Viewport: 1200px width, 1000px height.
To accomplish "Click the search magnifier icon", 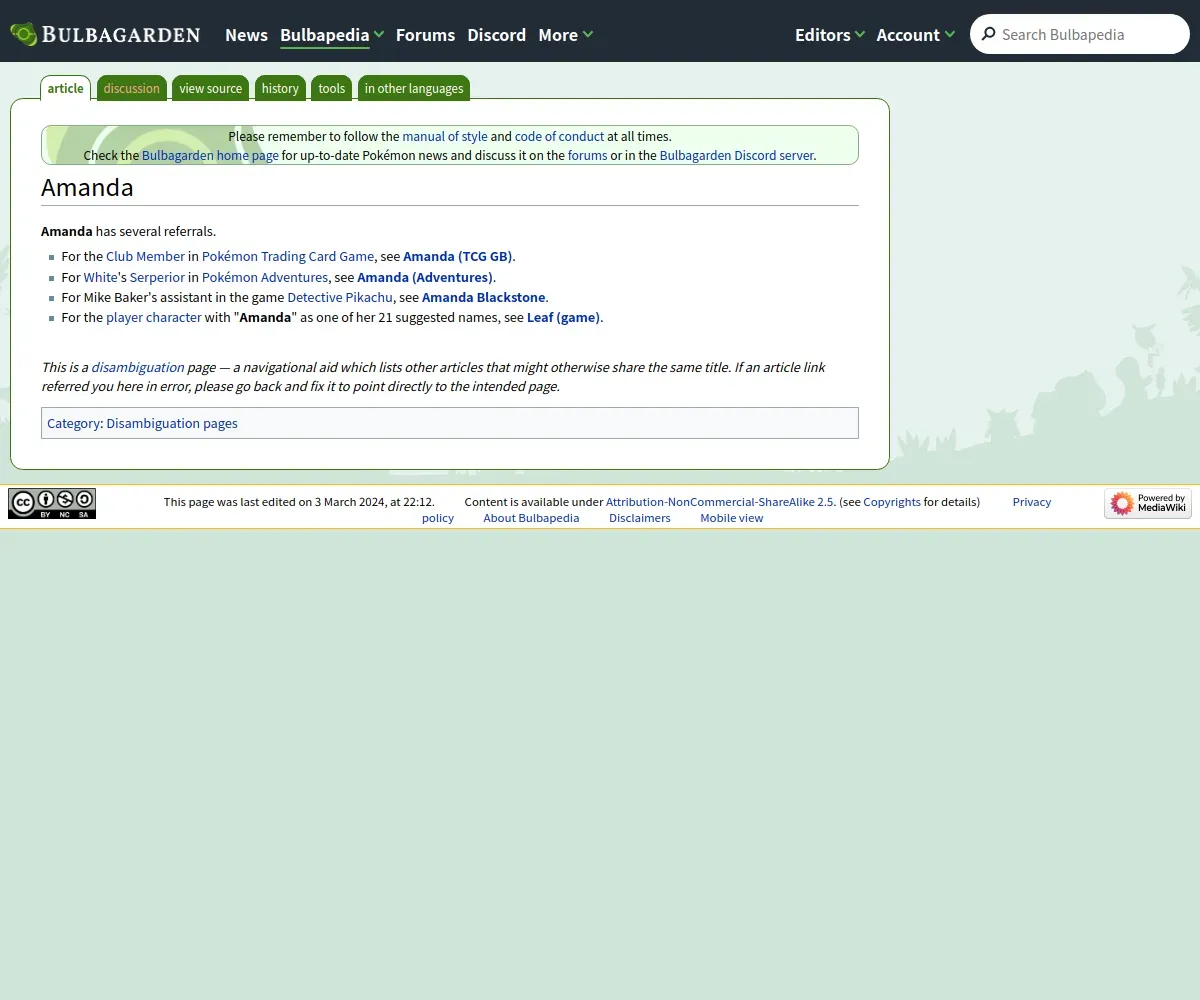I will (x=989, y=34).
